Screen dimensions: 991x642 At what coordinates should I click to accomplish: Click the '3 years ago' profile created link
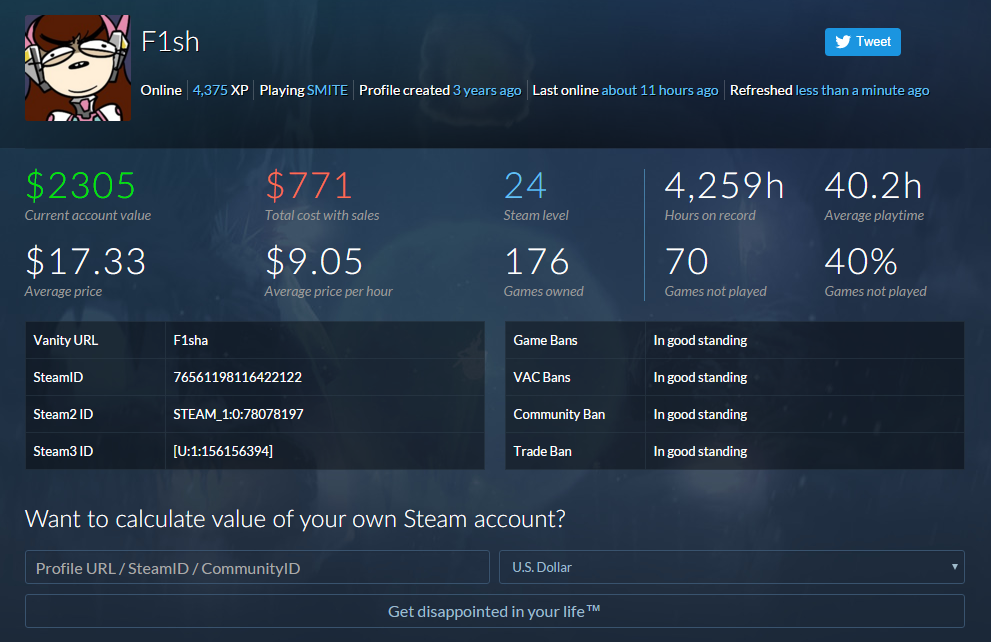(487, 90)
